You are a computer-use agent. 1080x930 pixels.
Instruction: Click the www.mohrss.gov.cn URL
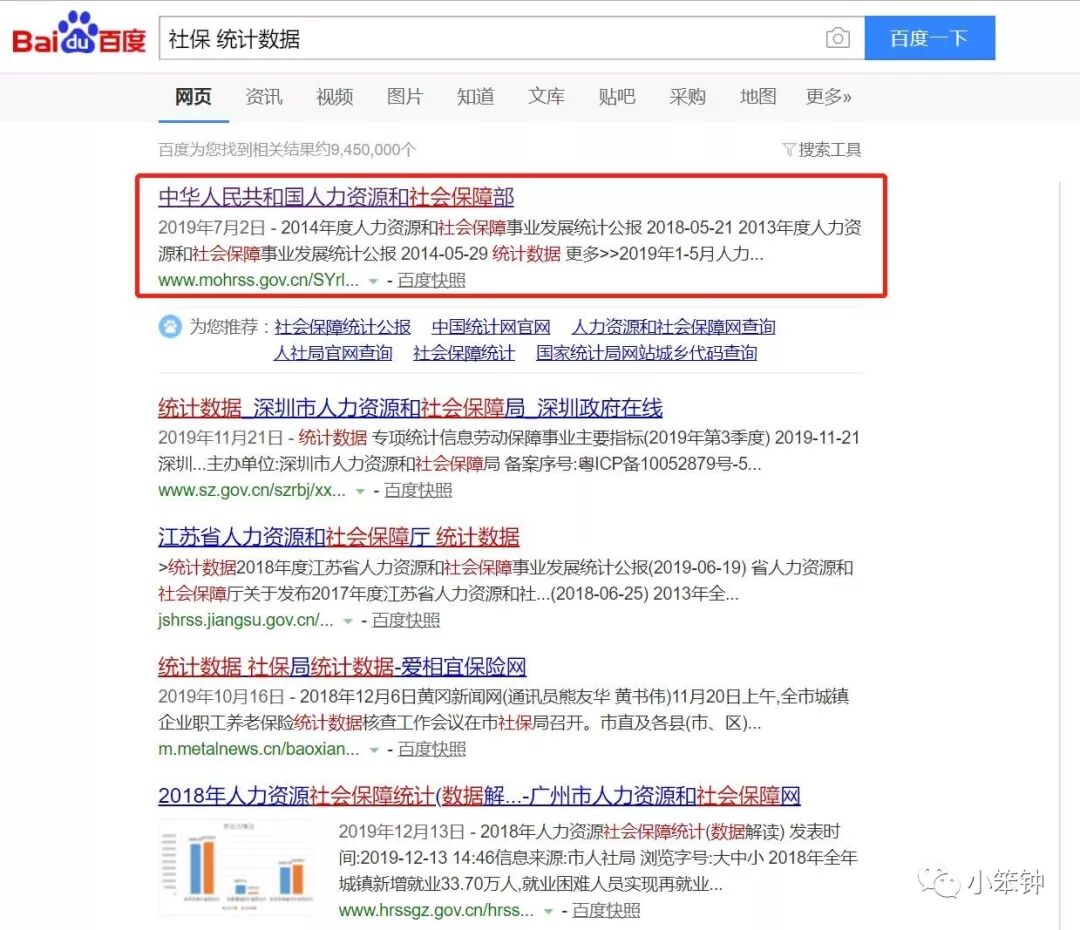coord(258,280)
